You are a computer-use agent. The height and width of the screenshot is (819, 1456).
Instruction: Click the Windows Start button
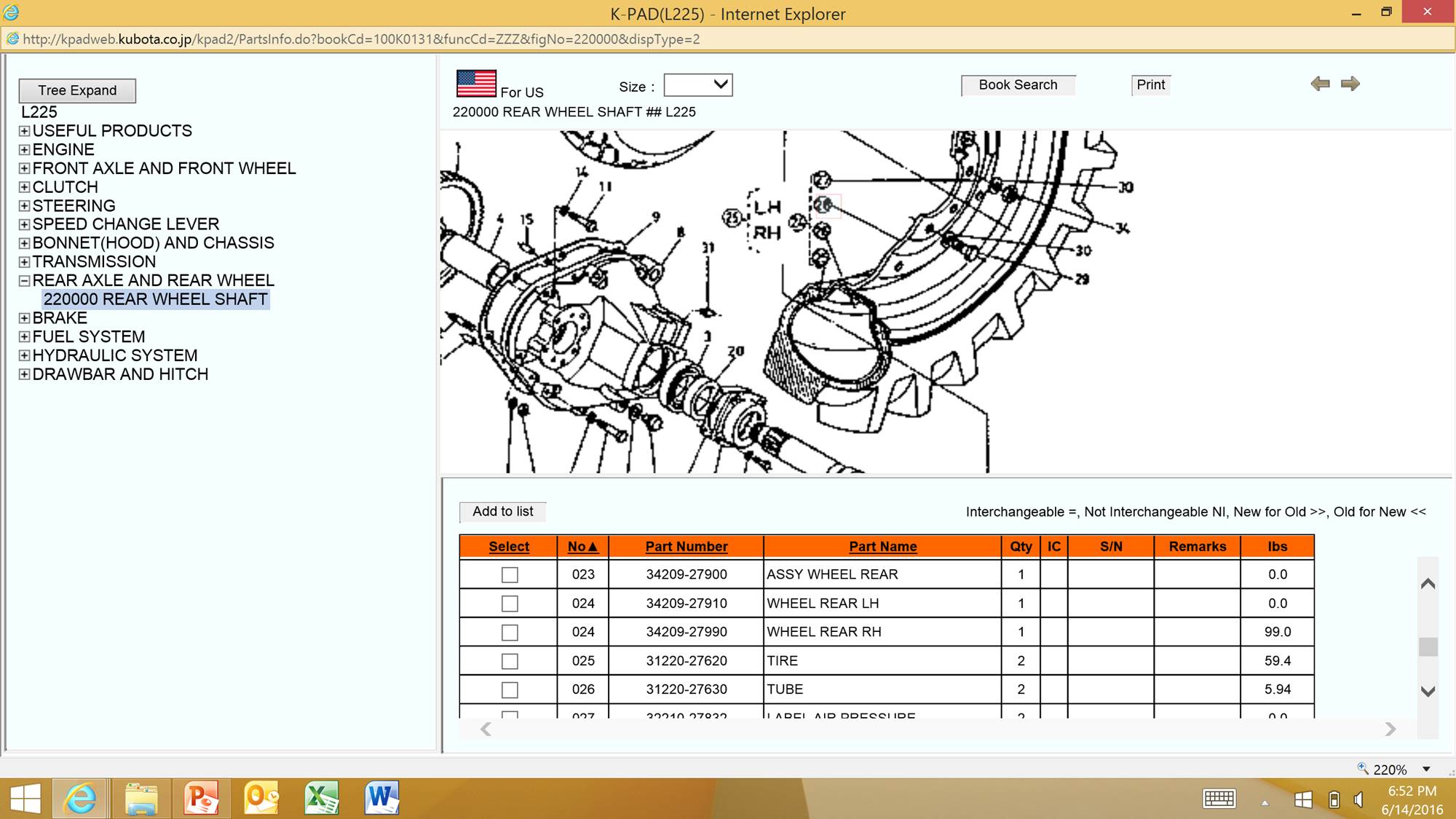pos(25,799)
